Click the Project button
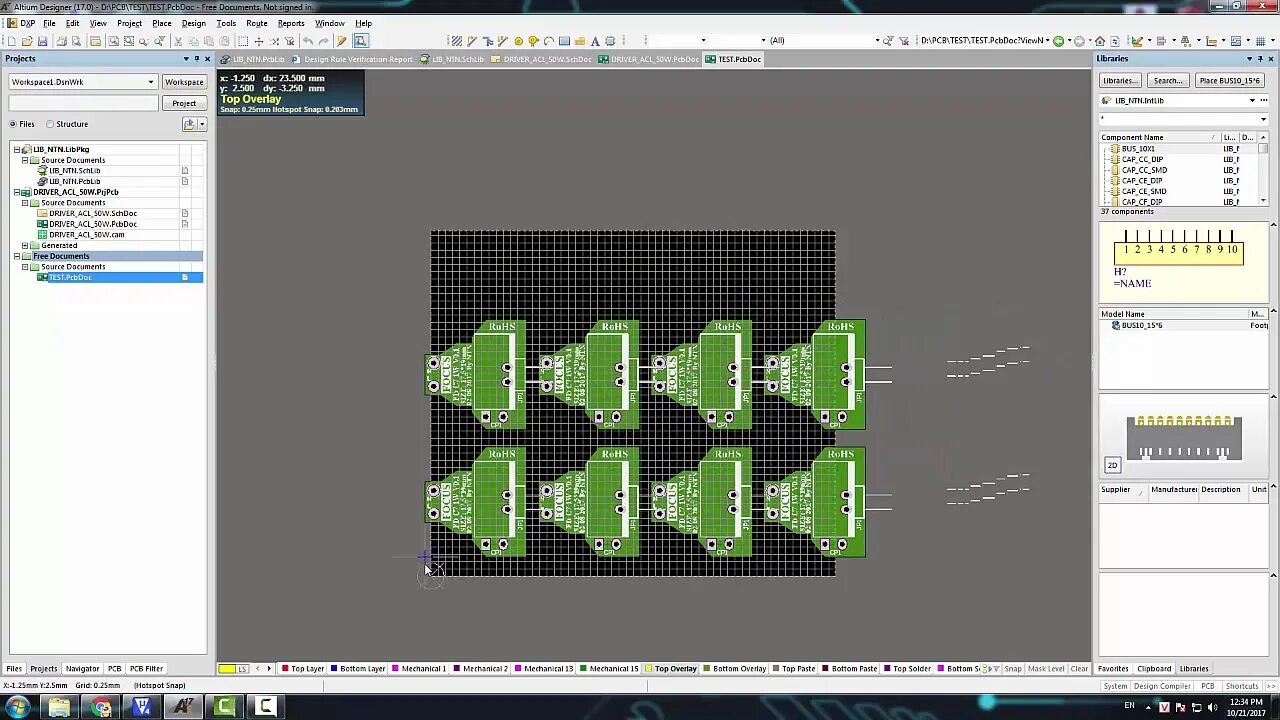Viewport: 1280px width, 720px height. (x=184, y=103)
